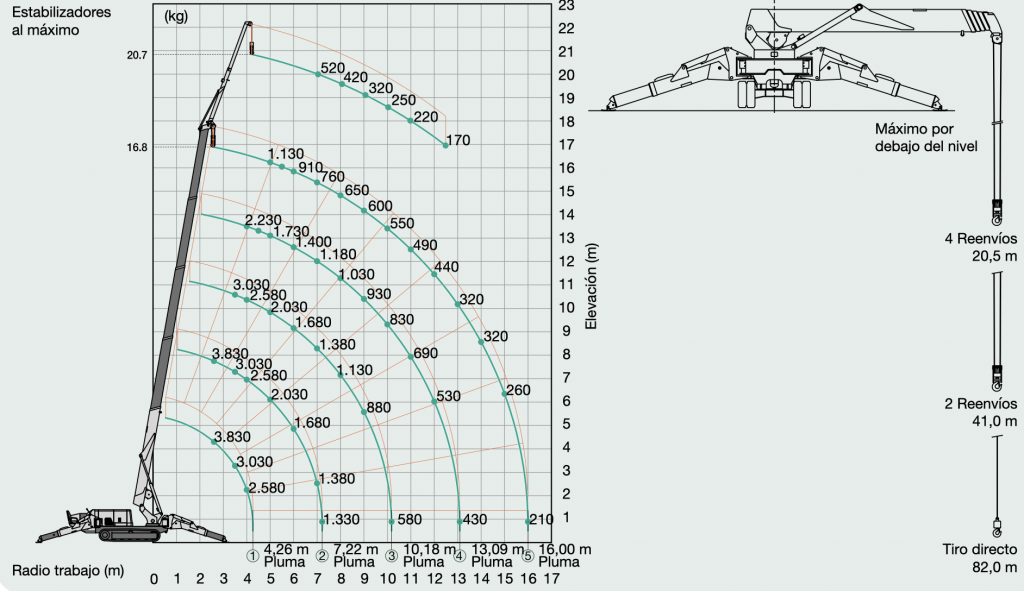Click the circled number 4 boom marker
The width and height of the screenshot is (1024, 591).
[x=460, y=556]
